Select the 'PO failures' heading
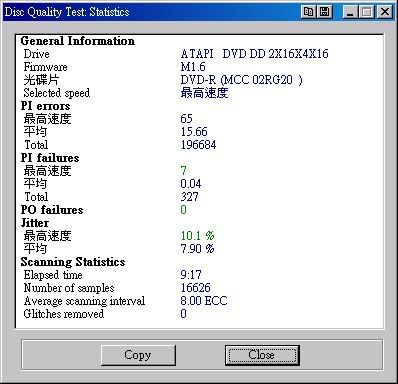The width and height of the screenshot is (398, 384). tap(52, 210)
